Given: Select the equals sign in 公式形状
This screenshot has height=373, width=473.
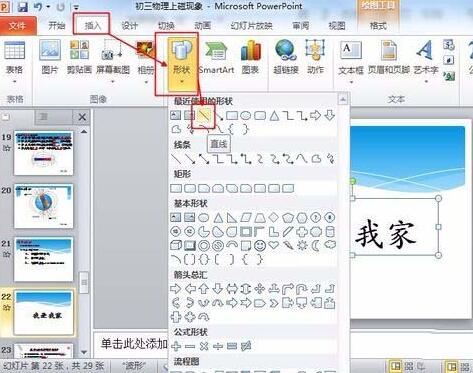Looking at the screenshot, I should click(x=232, y=346).
